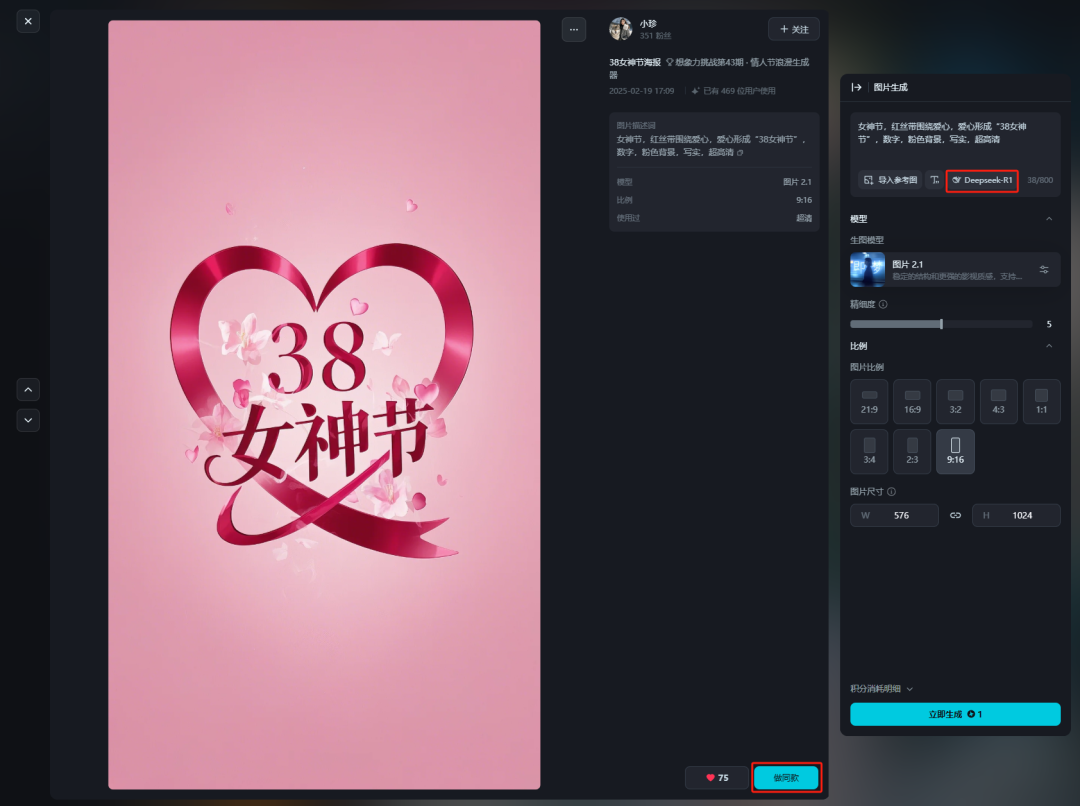
Task: Click the text tool icon in the prompt box
Action: pyautogui.click(x=936, y=180)
